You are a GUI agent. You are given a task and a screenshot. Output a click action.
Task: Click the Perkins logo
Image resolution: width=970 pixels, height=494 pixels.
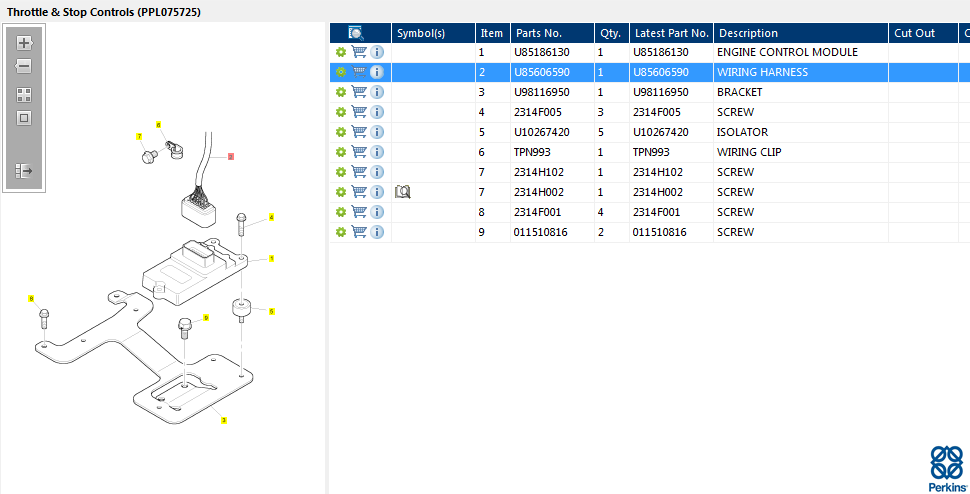[x=946, y=469]
